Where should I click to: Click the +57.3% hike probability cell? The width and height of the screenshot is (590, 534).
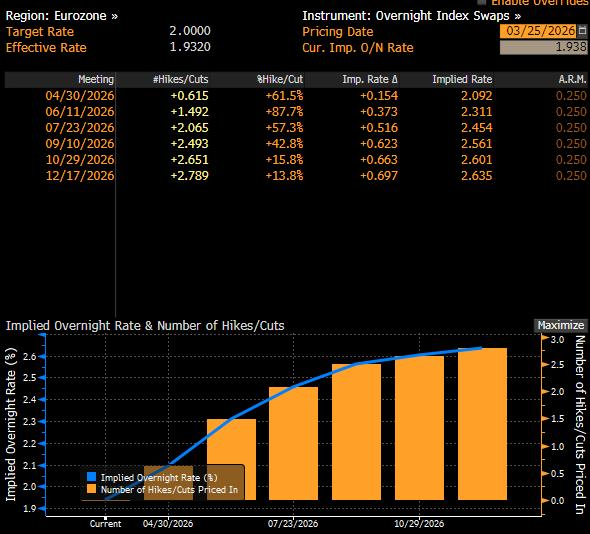284,128
